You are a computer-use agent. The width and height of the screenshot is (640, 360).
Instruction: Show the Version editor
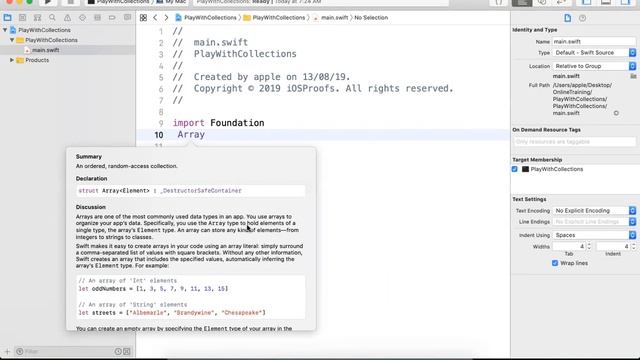tap(562, 2)
